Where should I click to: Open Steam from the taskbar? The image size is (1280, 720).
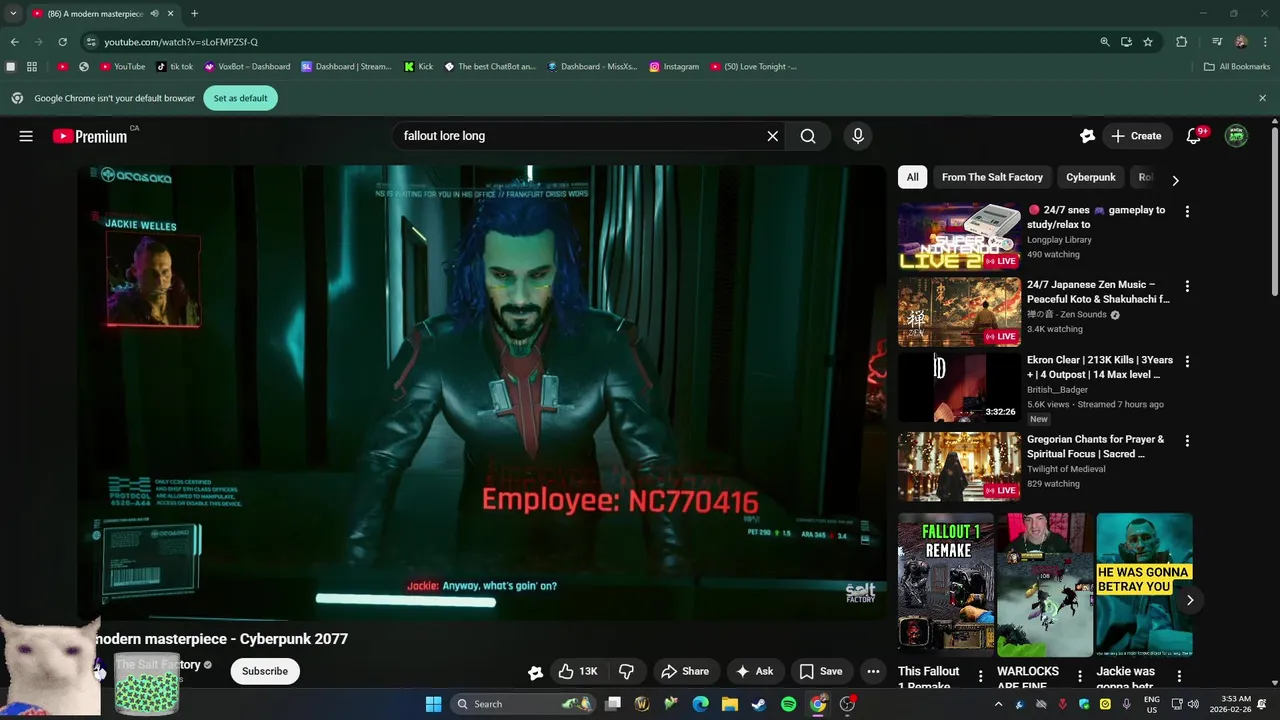pos(759,704)
